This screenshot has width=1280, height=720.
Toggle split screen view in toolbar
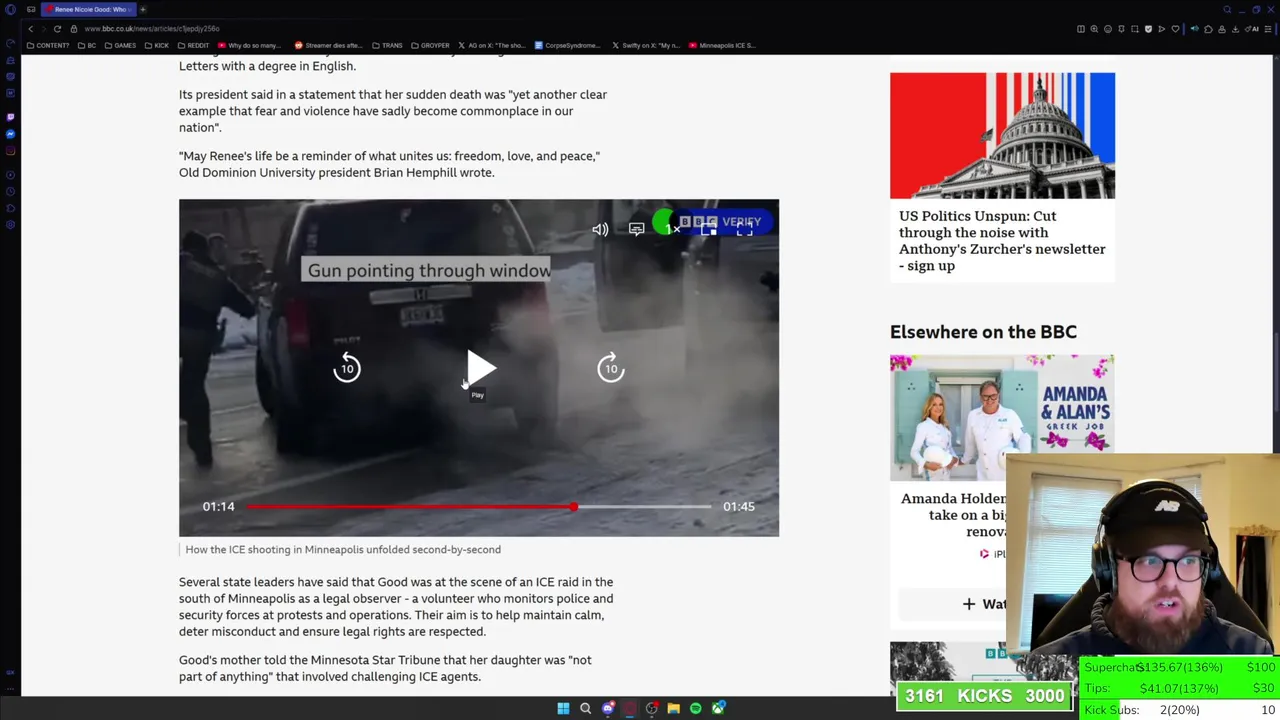point(1081,29)
